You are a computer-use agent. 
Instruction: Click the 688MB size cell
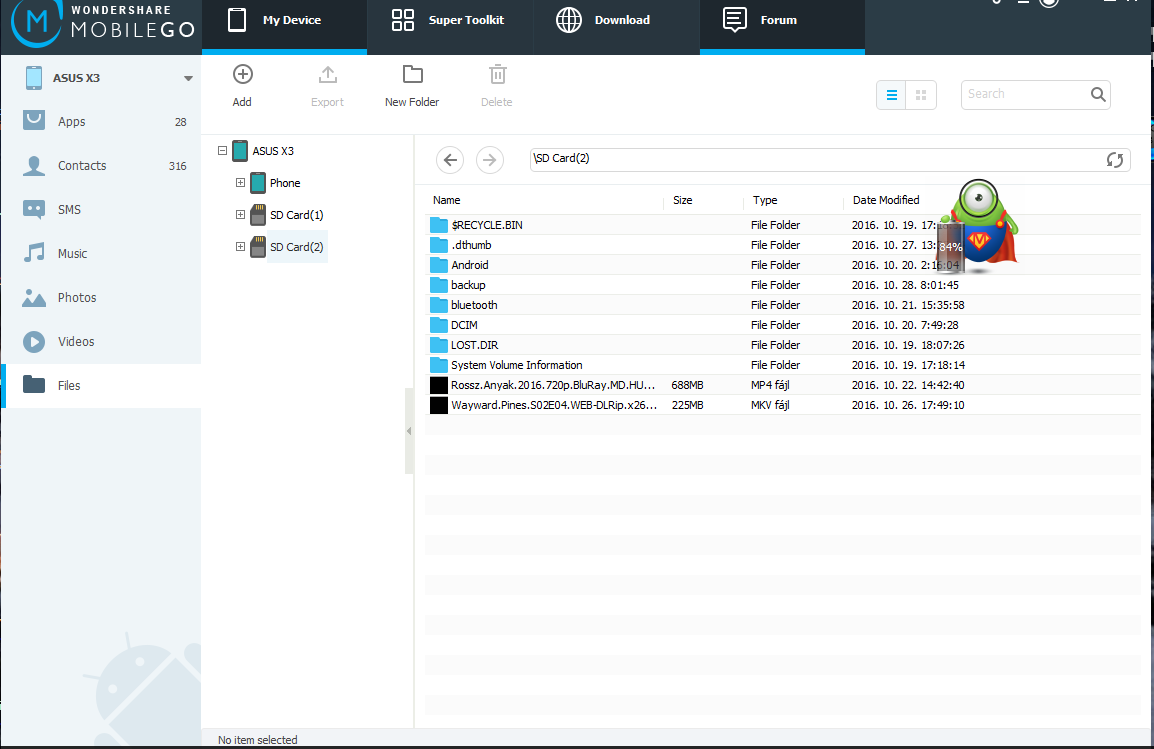point(687,386)
